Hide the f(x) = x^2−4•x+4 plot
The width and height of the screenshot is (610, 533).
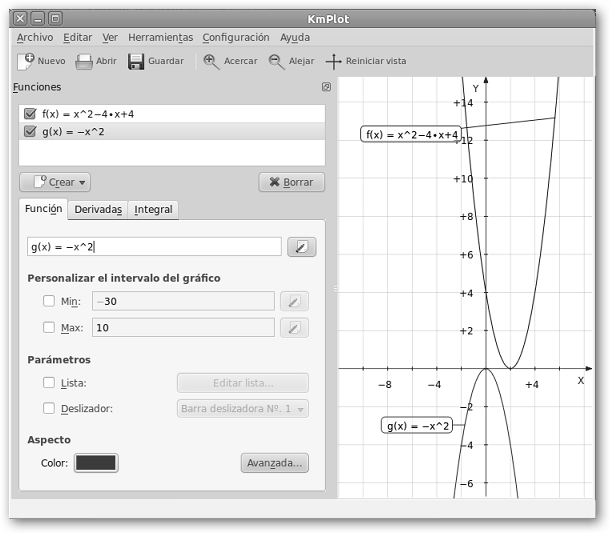pyautogui.click(x=30, y=114)
